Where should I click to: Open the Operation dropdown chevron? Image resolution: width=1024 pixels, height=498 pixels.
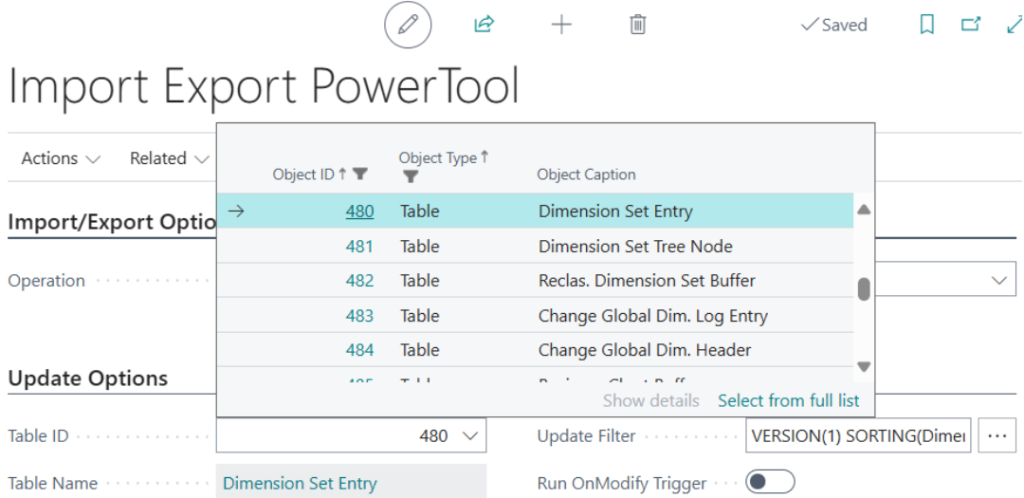(x=999, y=281)
